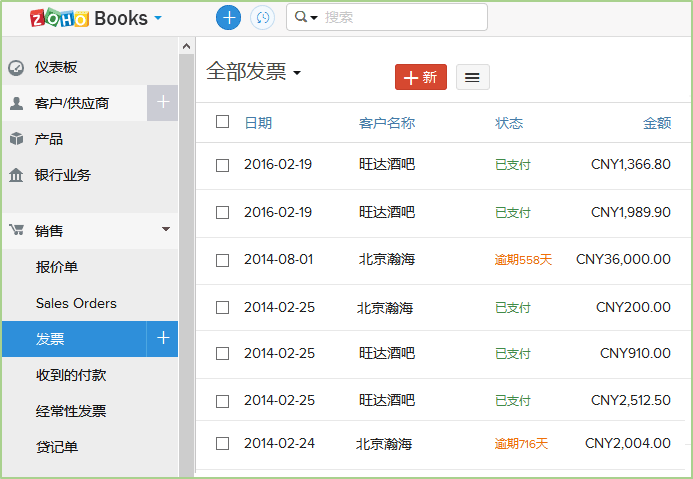Click the red 新 button
This screenshot has width=693, height=479.
(421, 77)
